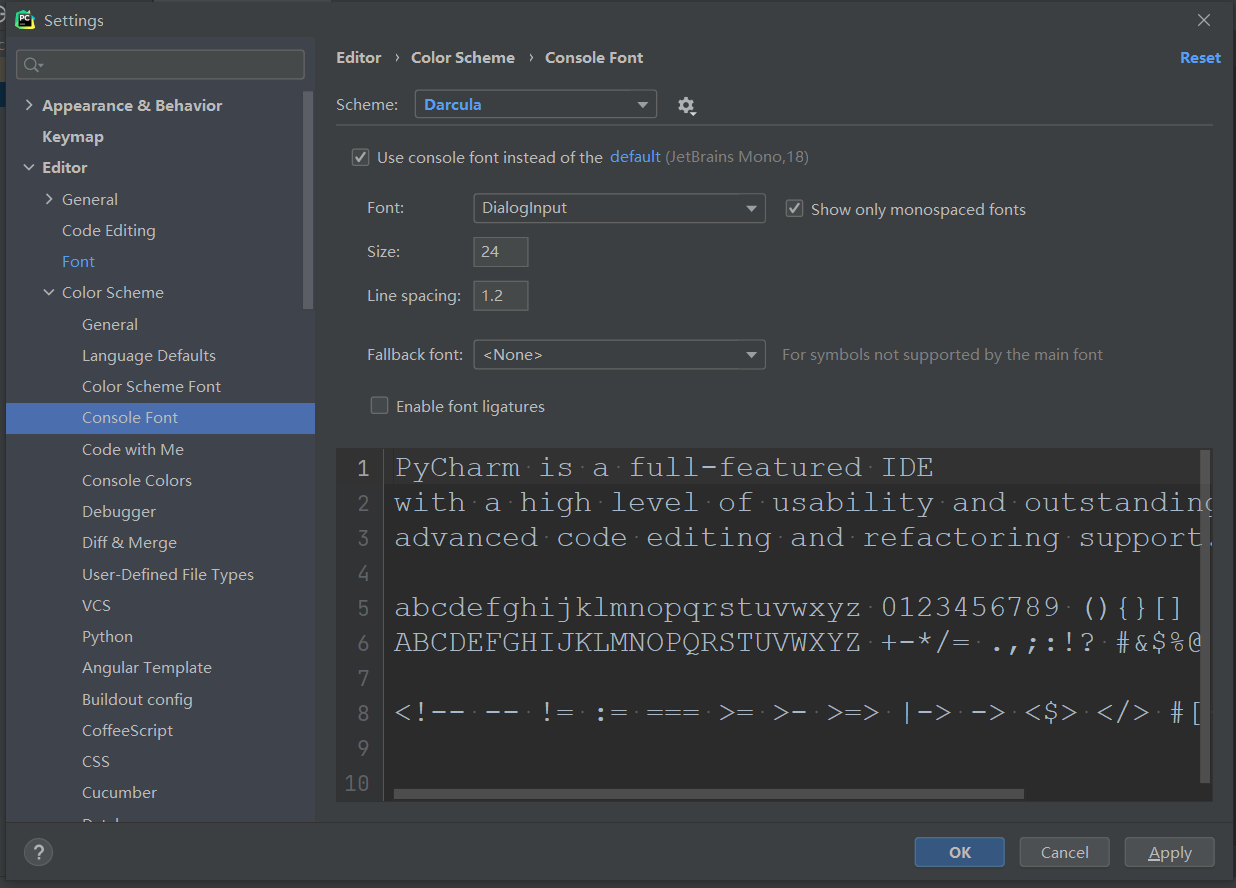Click the horizontal scrollbar in font preview
1236x888 pixels.
pos(708,794)
